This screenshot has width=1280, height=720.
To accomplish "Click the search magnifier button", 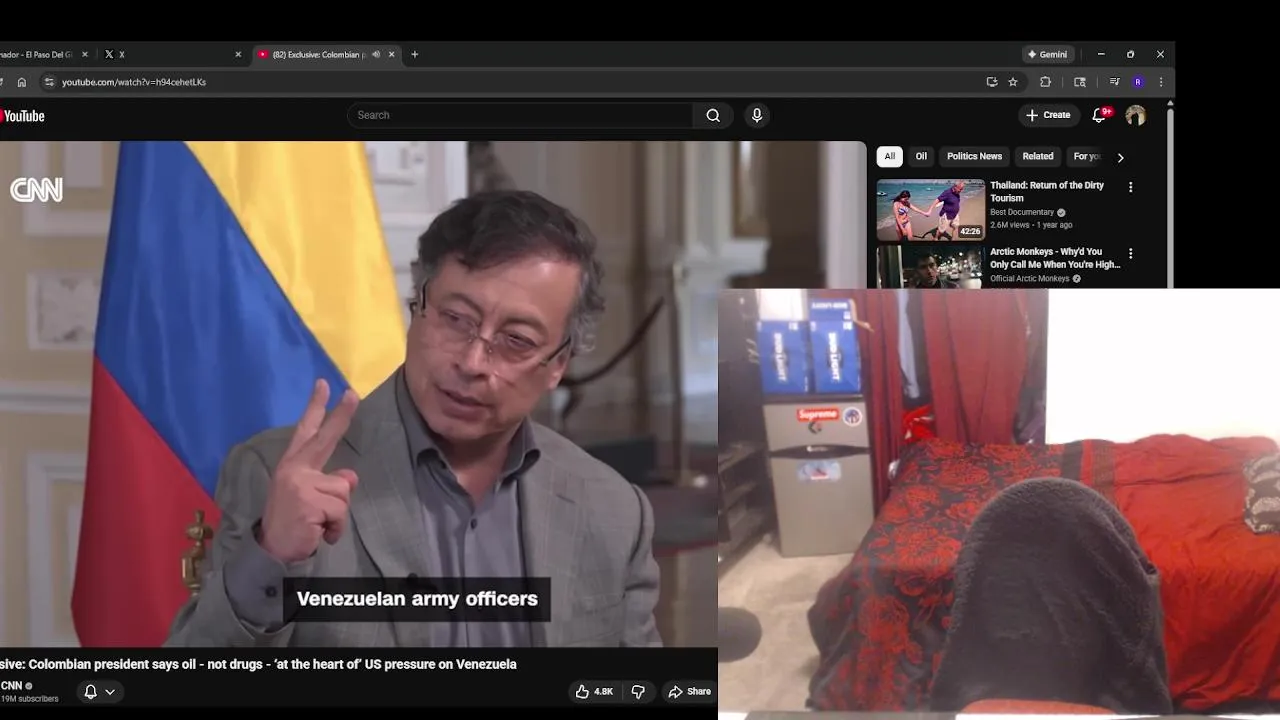I will (713, 115).
